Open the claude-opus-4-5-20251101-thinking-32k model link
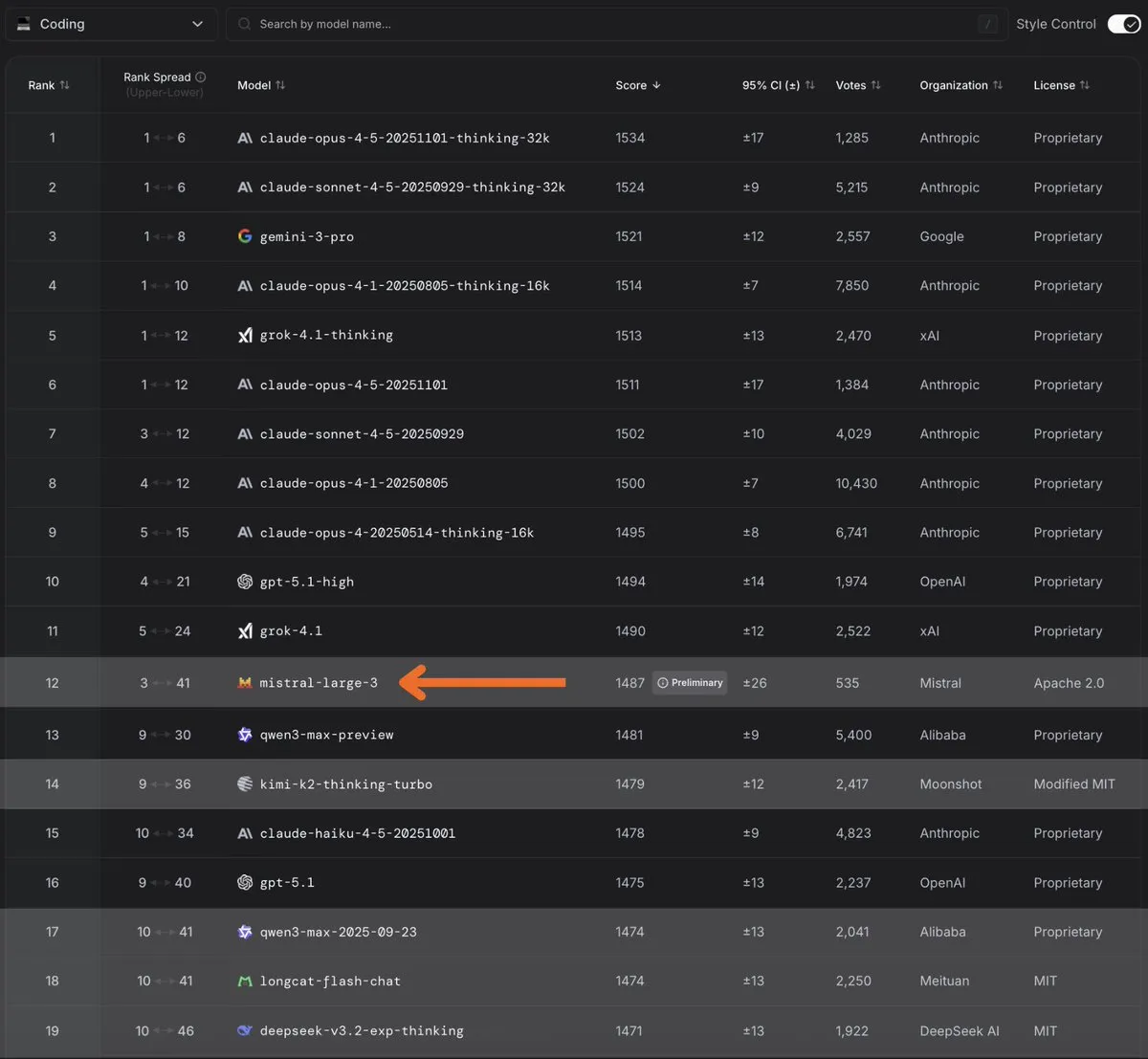1148x1059 pixels. pos(405,138)
